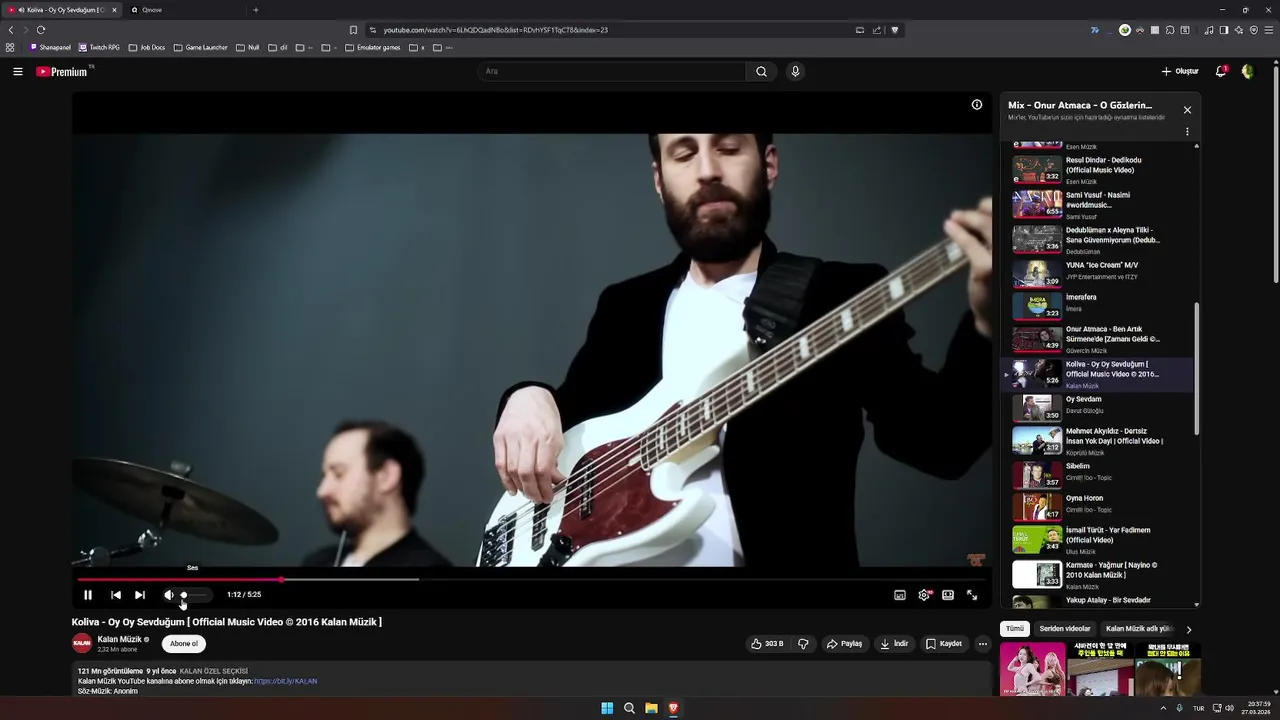This screenshot has height=720, width=1280.
Task: Start voice search with microphone
Action: [795, 71]
